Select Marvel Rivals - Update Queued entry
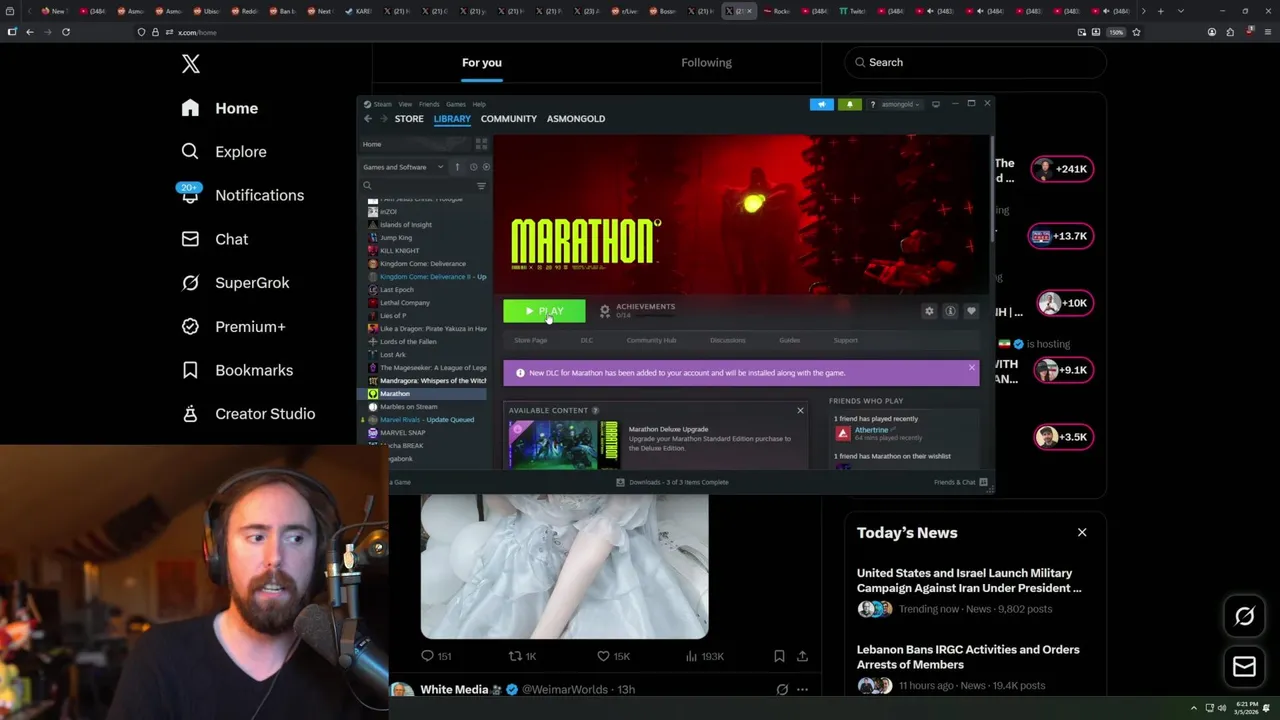 427,420
